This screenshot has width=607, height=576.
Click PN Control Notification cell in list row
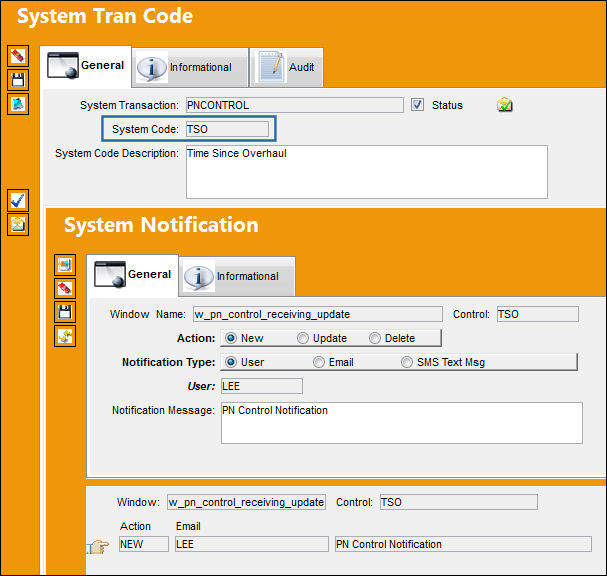click(x=463, y=544)
